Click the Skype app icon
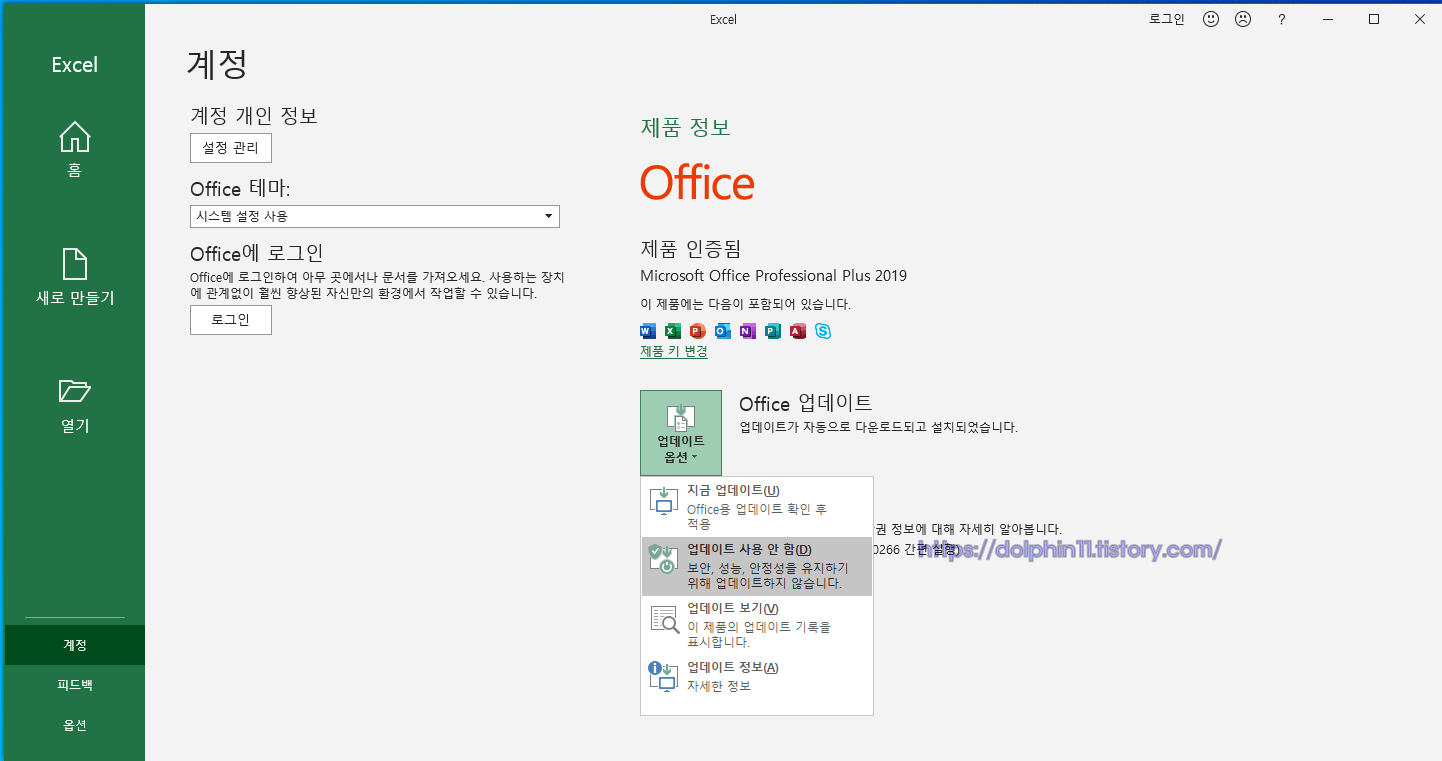The width and height of the screenshot is (1442, 761). click(x=822, y=331)
